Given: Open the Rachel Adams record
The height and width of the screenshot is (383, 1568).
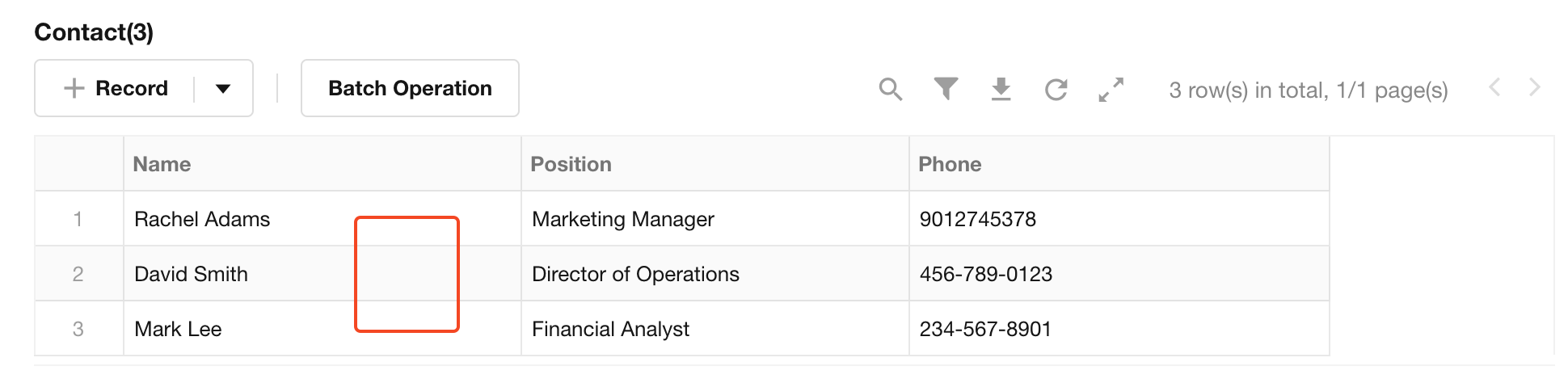Looking at the screenshot, I should pyautogui.click(x=202, y=219).
